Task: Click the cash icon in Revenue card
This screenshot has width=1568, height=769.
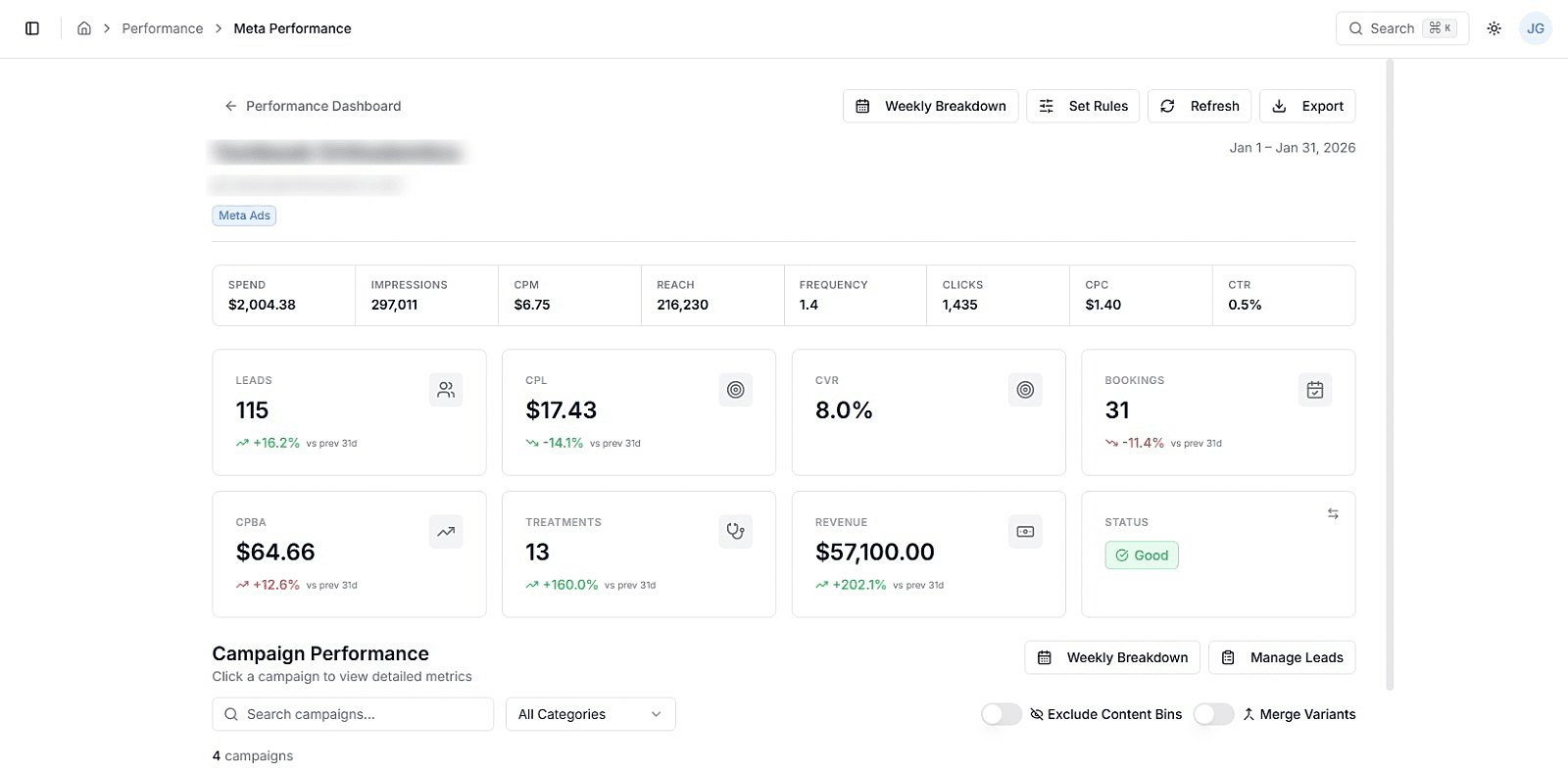Action: tap(1025, 532)
